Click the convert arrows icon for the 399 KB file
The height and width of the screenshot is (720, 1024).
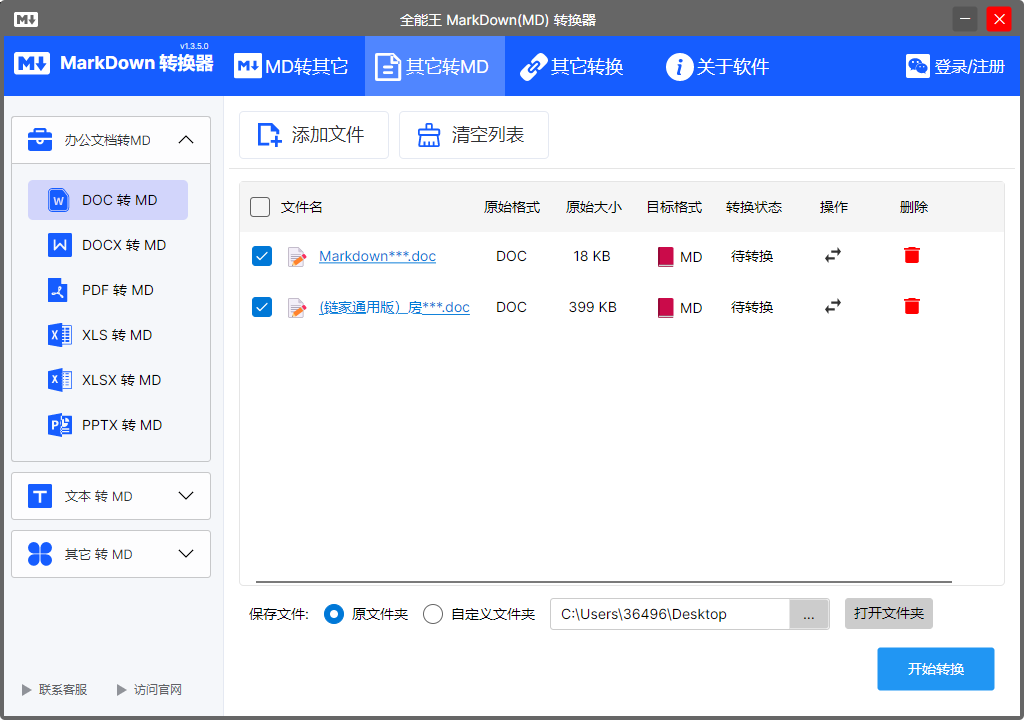click(x=833, y=306)
